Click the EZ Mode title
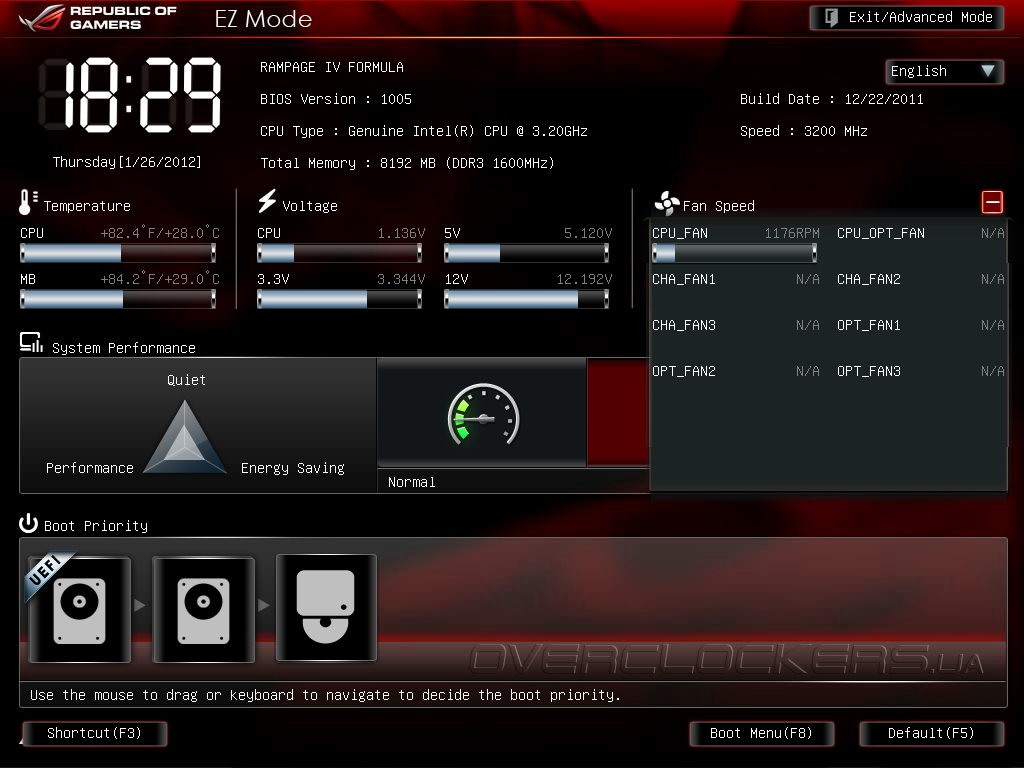The height and width of the screenshot is (768, 1024). pyautogui.click(x=263, y=19)
